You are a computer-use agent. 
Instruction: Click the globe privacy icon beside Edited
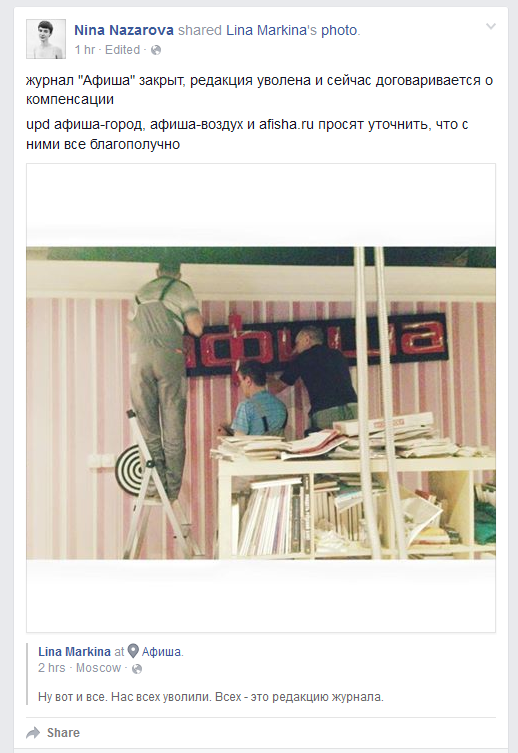(156, 50)
